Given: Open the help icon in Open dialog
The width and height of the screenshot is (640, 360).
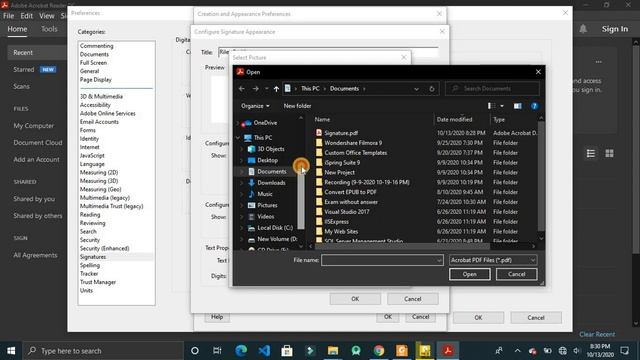Looking at the screenshot, I should click(534, 106).
